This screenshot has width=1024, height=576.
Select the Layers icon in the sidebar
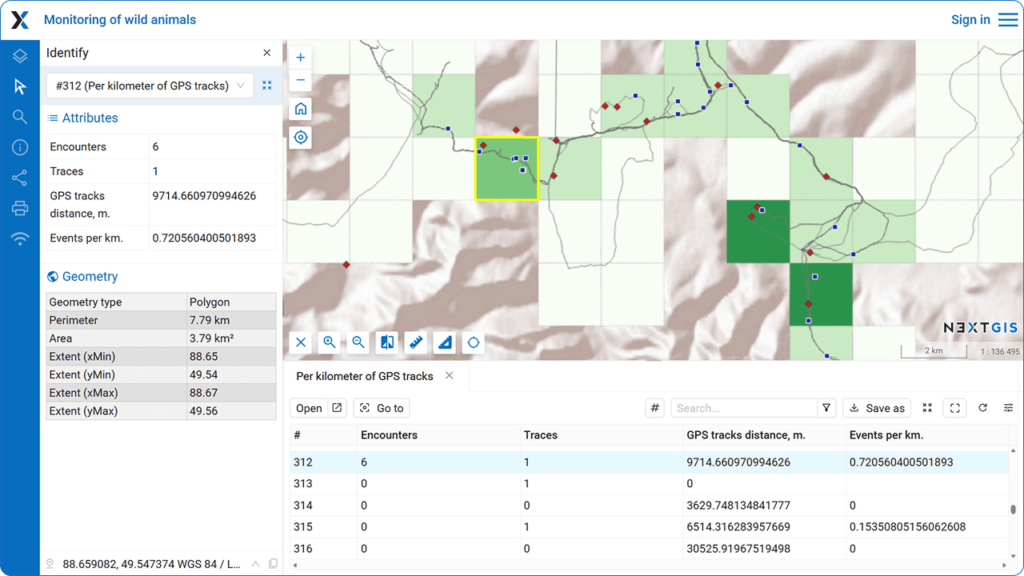(x=20, y=56)
